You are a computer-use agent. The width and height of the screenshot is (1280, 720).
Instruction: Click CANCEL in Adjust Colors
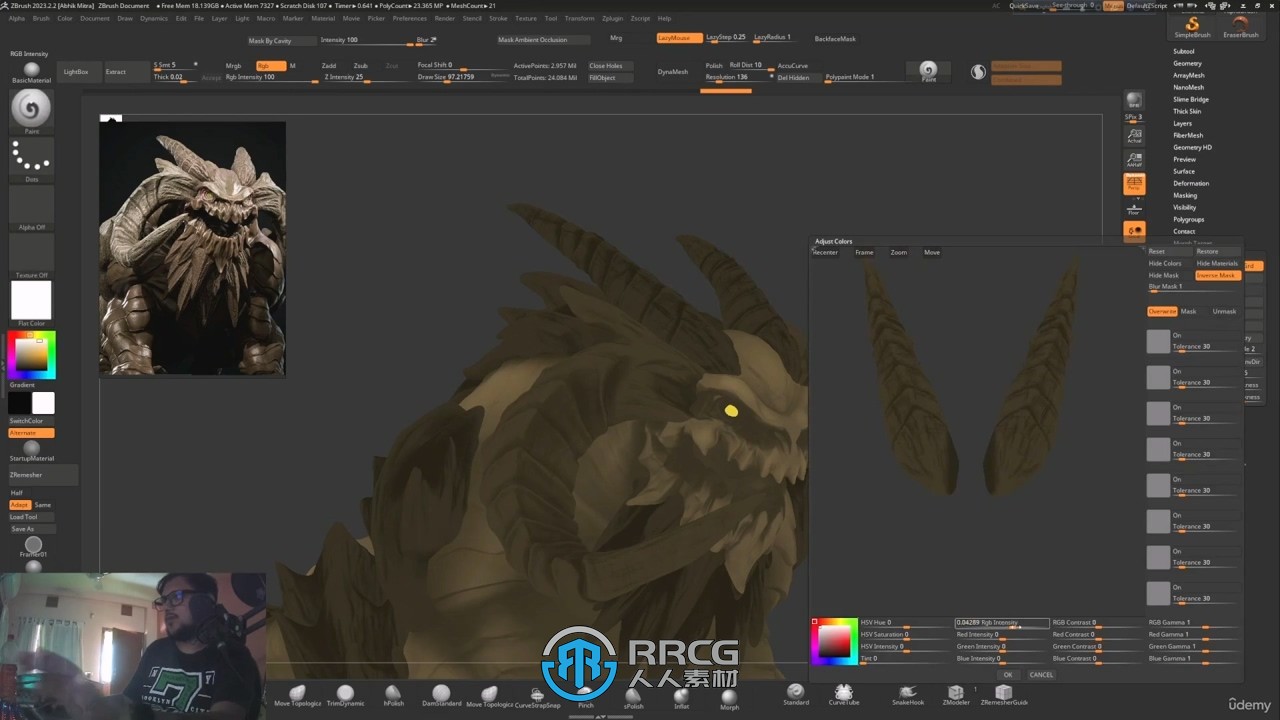(1041, 674)
